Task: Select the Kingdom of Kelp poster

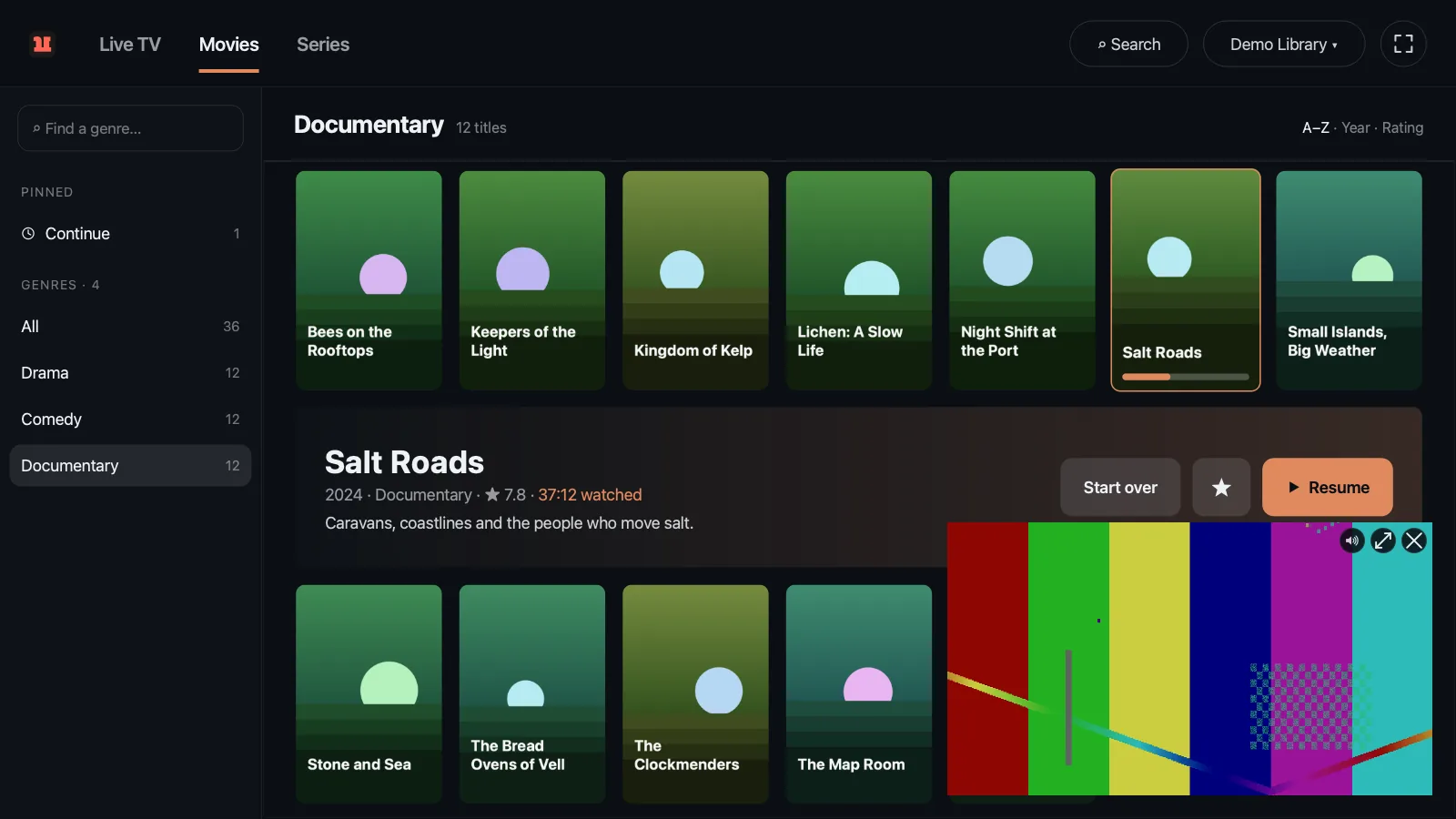Action: [x=695, y=280]
